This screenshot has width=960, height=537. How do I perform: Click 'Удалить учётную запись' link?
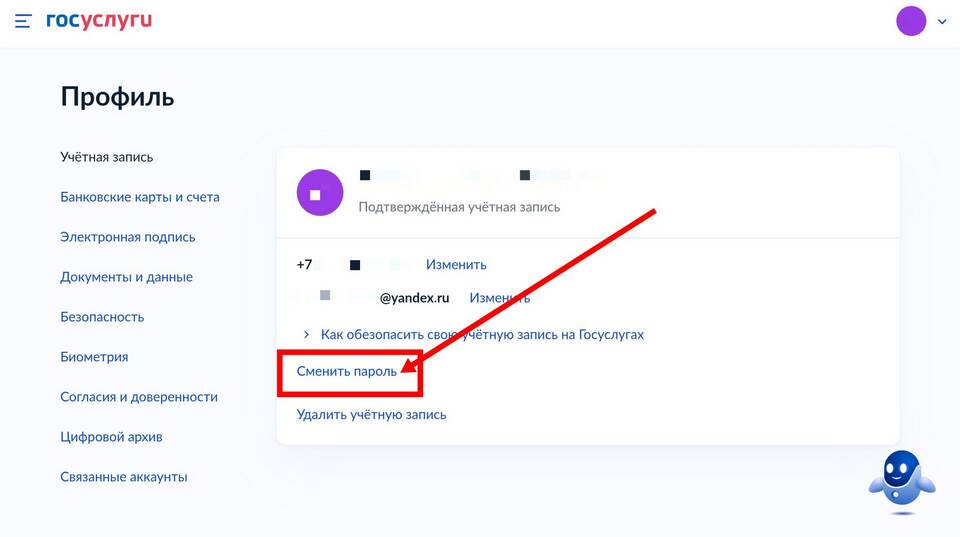click(371, 414)
